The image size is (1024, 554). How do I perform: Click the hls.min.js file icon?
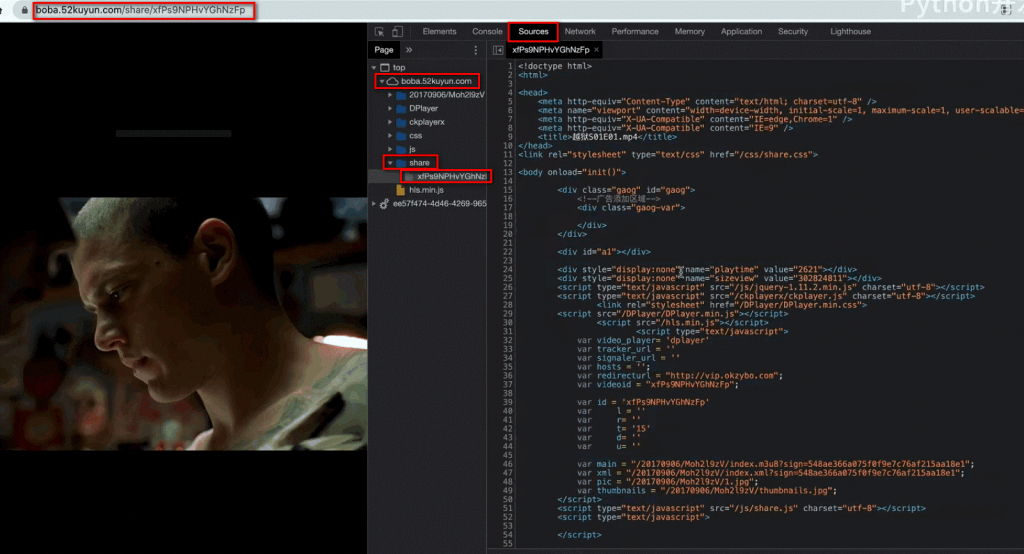(401, 190)
